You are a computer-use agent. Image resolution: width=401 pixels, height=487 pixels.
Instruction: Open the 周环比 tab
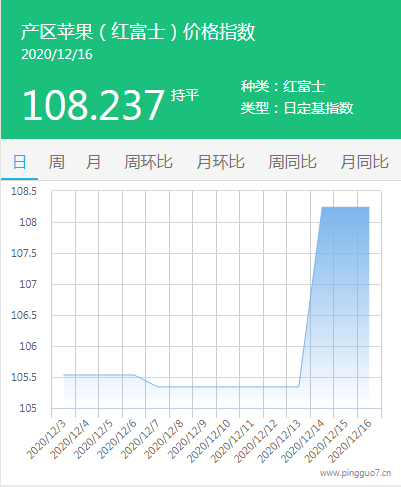tap(148, 162)
